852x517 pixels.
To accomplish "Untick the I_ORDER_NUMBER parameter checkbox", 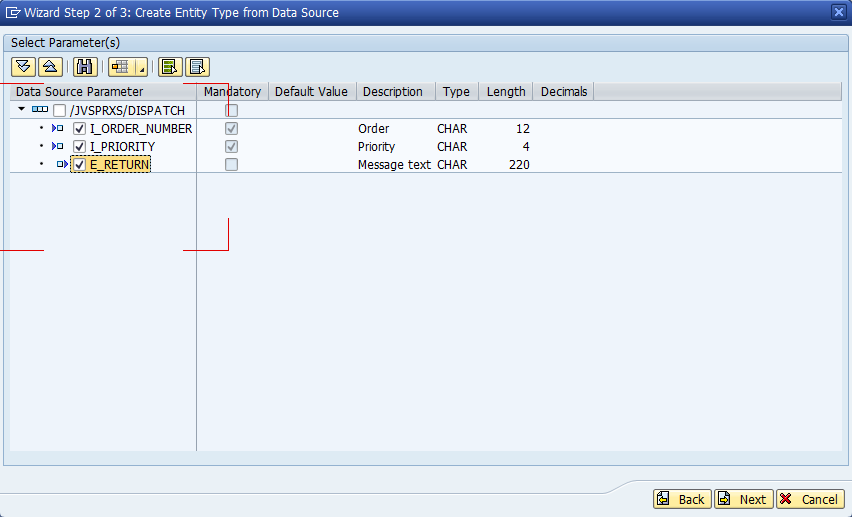I will [x=79, y=129].
